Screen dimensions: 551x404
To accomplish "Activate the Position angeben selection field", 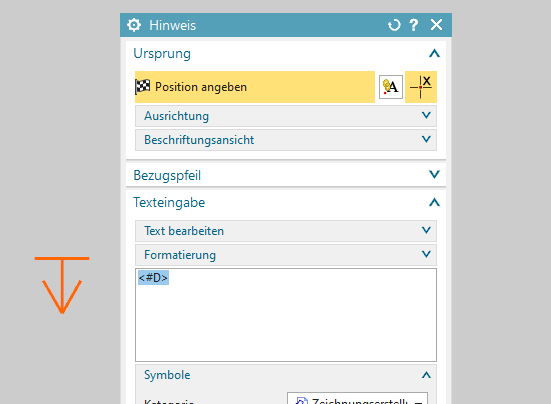I will (x=255, y=87).
